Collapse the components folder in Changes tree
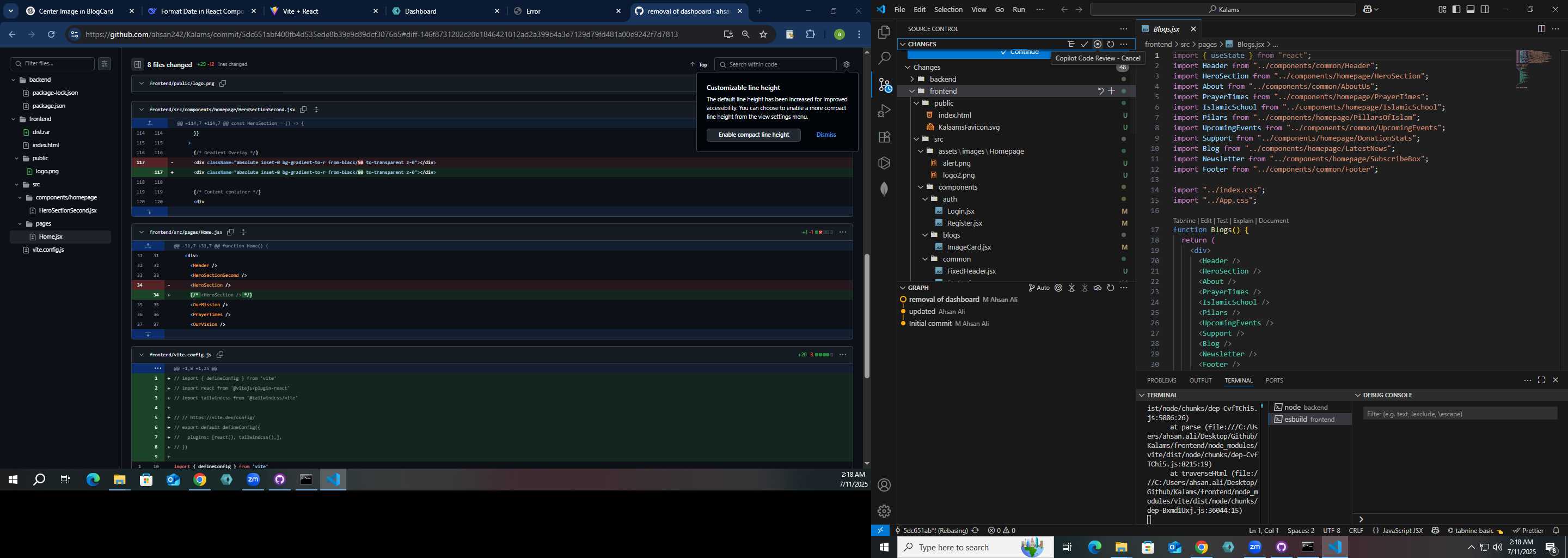 tap(920, 187)
